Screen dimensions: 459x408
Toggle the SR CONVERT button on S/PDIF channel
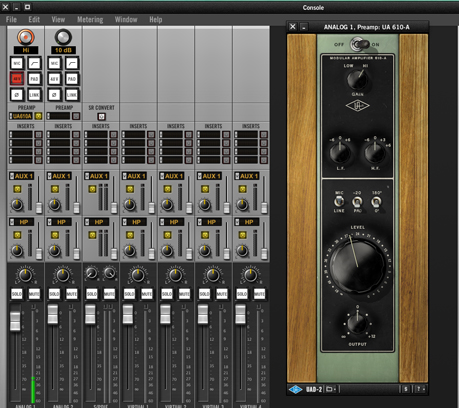point(101,116)
